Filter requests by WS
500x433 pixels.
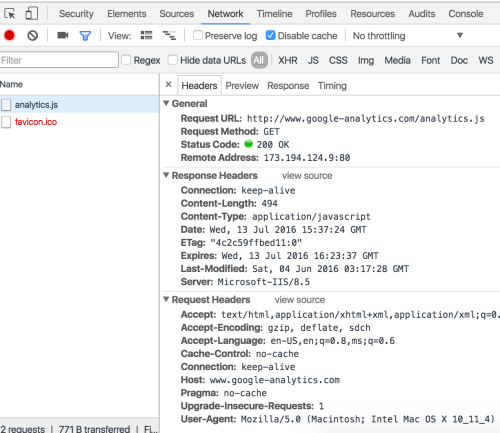click(486, 60)
